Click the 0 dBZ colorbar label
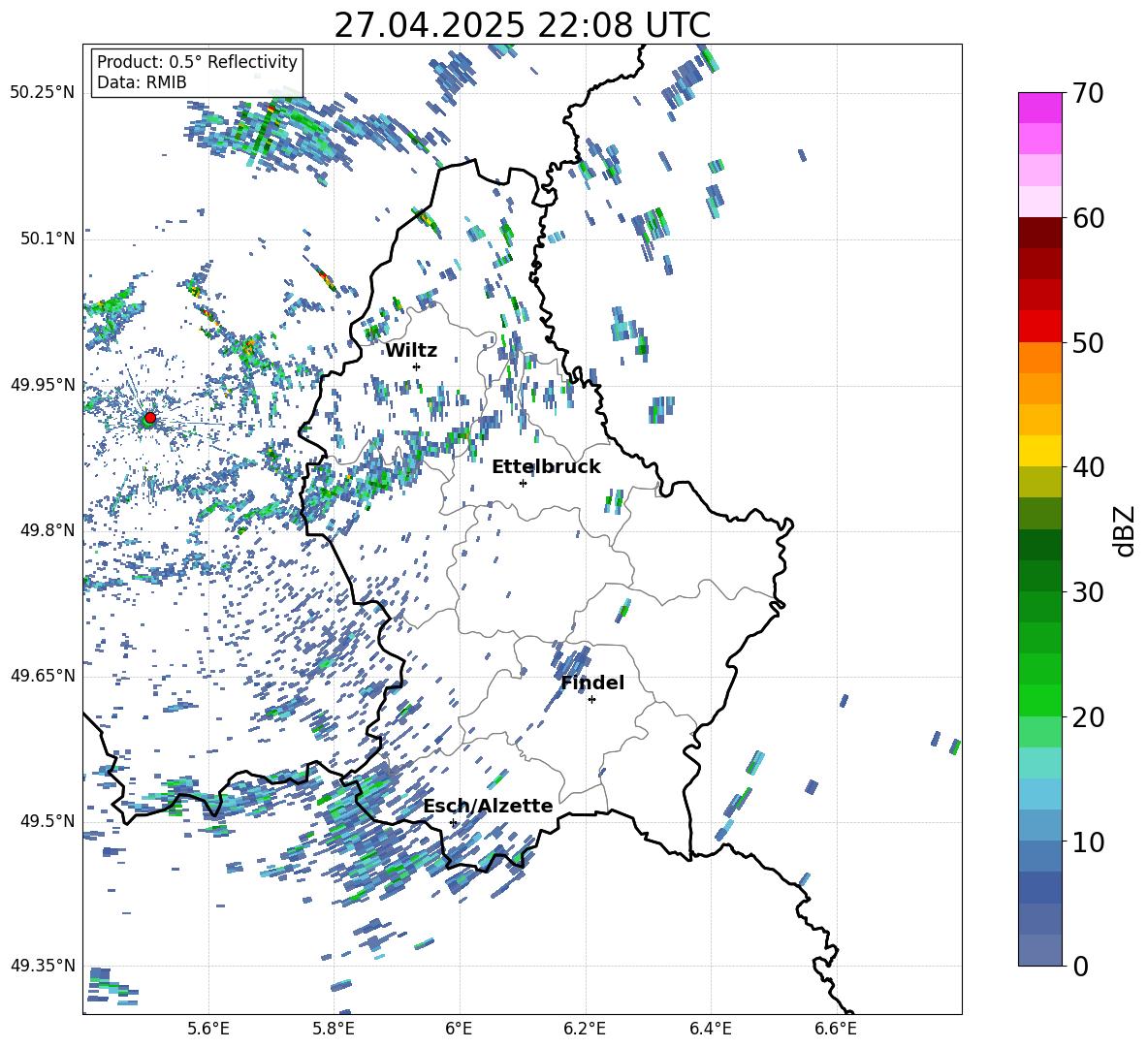This screenshot has width=1148, height=1048. 1080,966
